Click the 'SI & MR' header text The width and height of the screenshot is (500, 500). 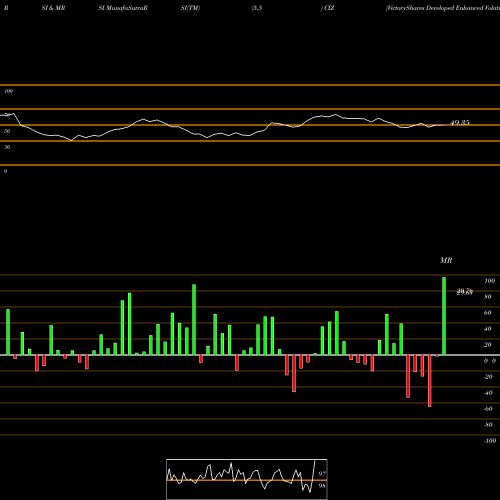[x=53, y=8]
